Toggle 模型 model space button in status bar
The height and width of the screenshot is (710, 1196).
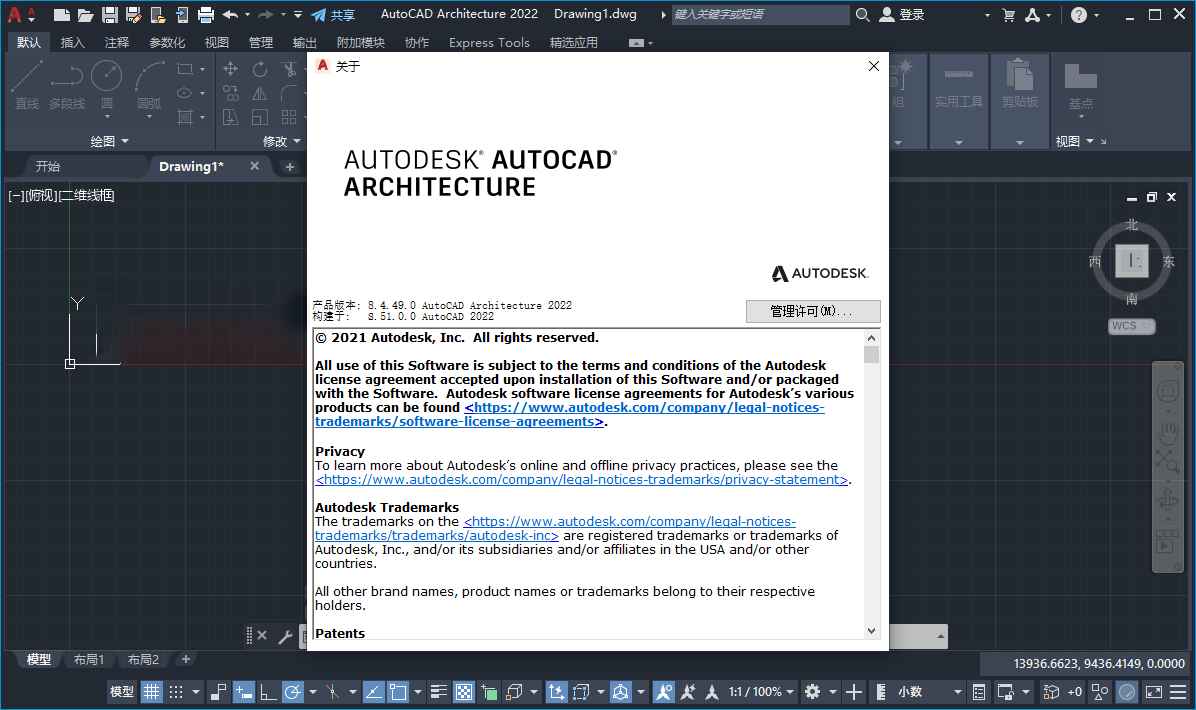pos(121,692)
